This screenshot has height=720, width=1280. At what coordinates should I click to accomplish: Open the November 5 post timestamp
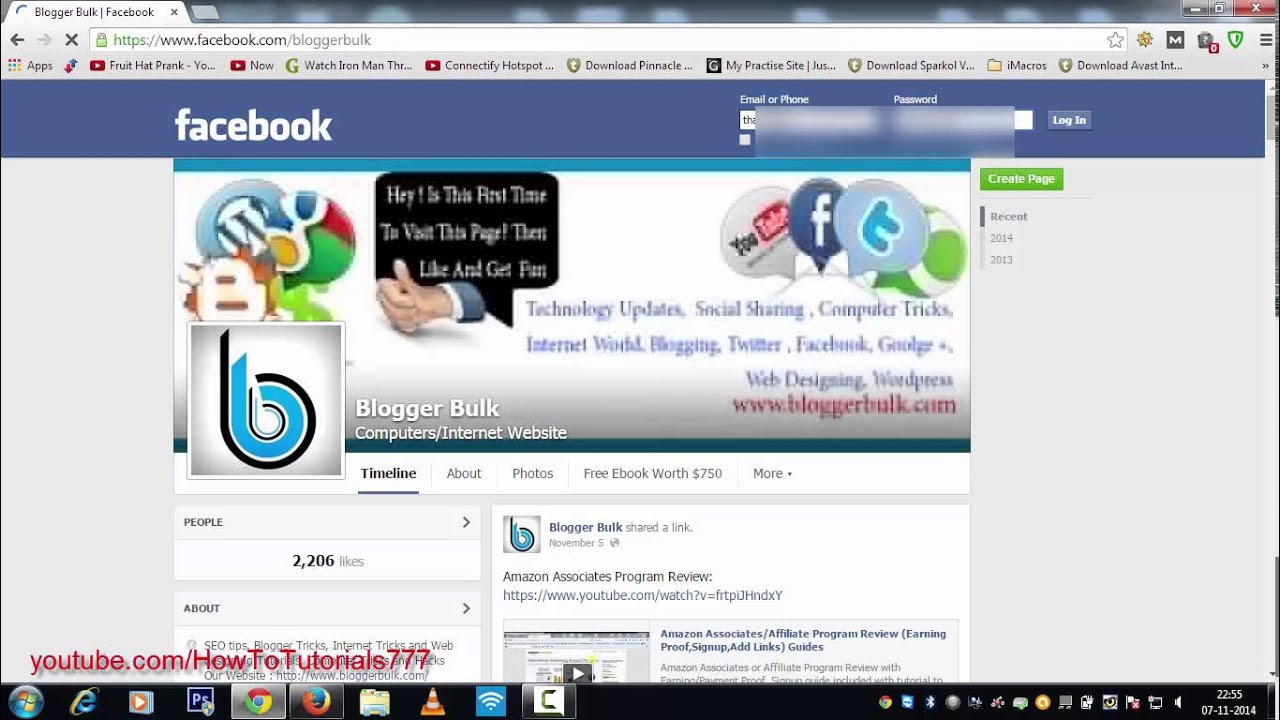(576, 543)
